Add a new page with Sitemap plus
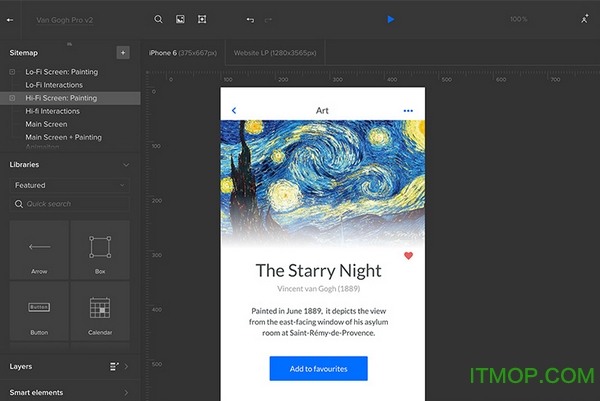The height and width of the screenshot is (401, 600). click(x=122, y=52)
